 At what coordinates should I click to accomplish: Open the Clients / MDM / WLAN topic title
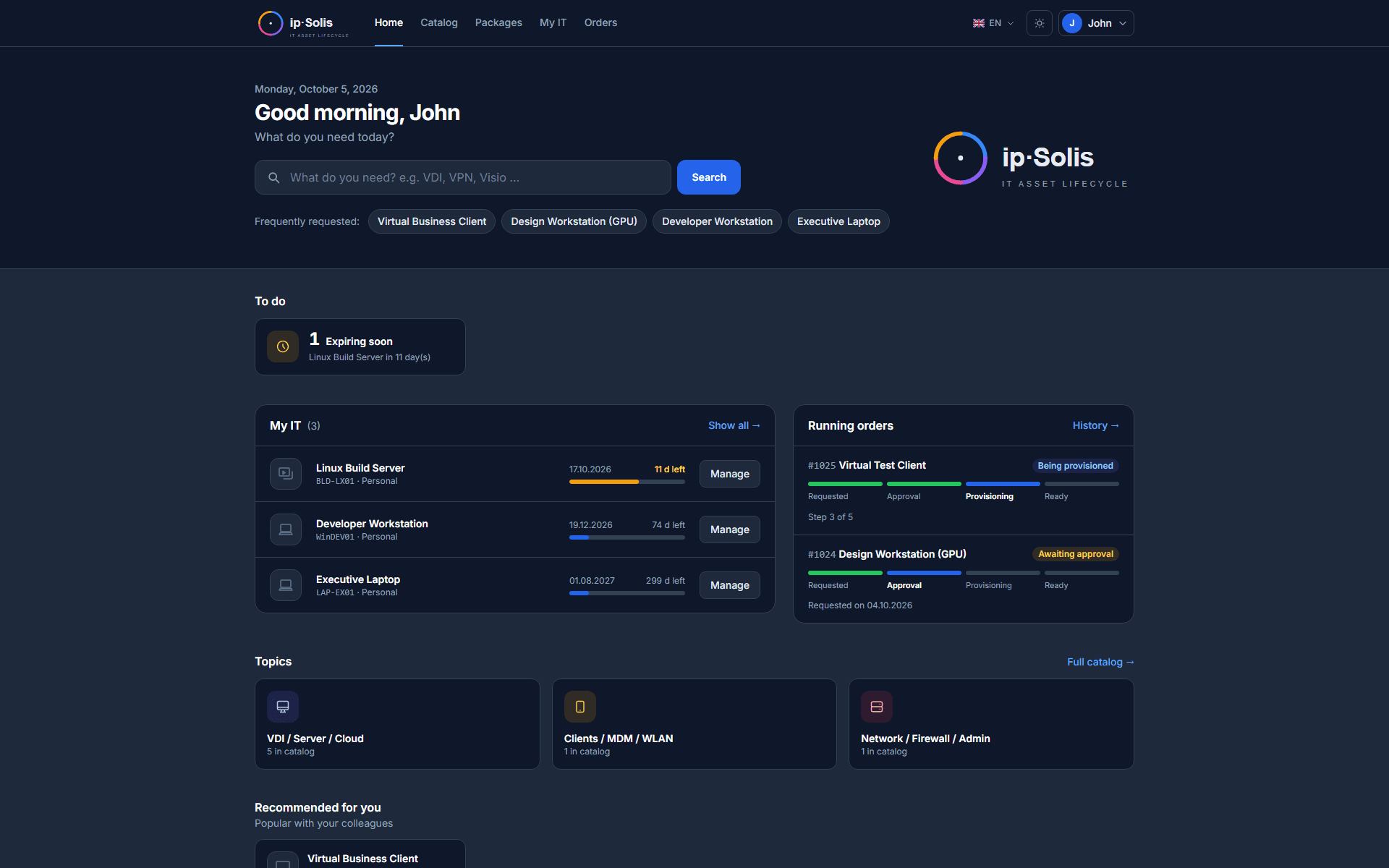click(619, 739)
